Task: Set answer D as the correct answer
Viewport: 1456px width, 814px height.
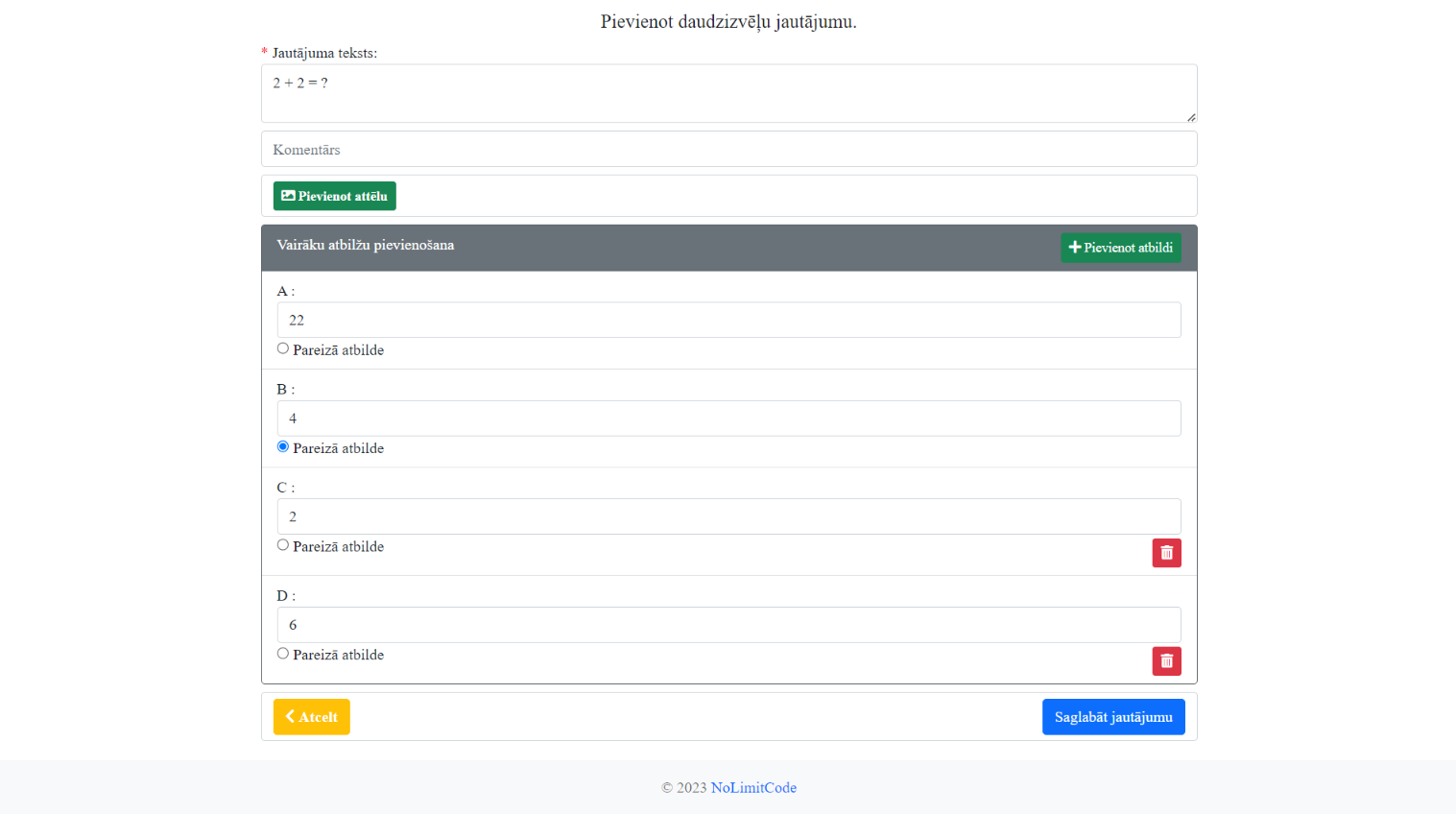Action: coord(283,654)
